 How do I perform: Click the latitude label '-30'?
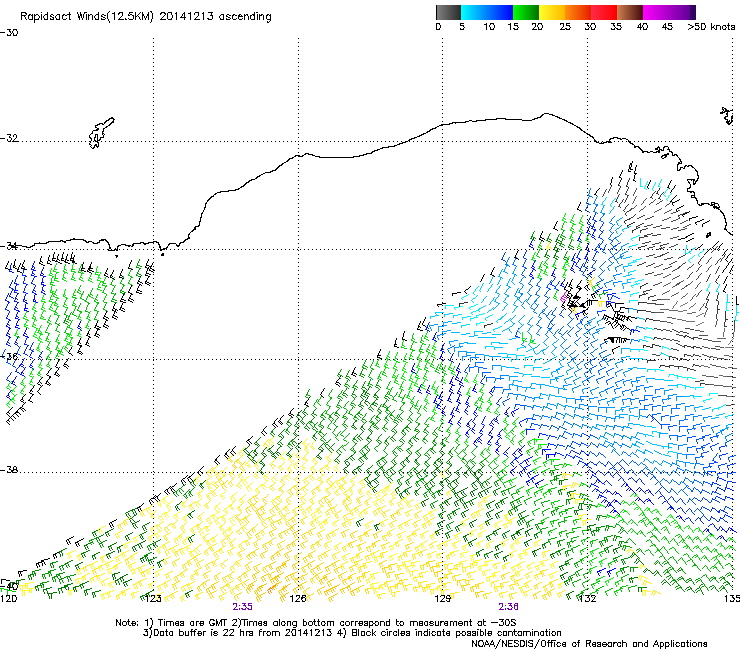click(9, 33)
